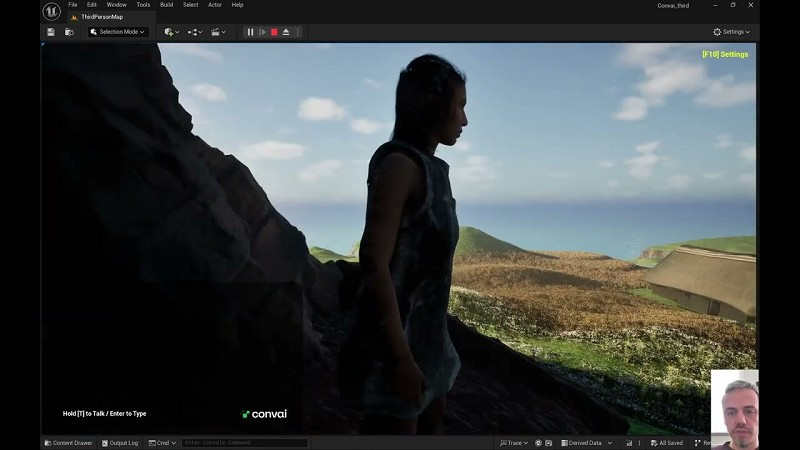The width and height of the screenshot is (800, 450).
Task: Open the Selection Mode dropdown
Action: coord(118,32)
